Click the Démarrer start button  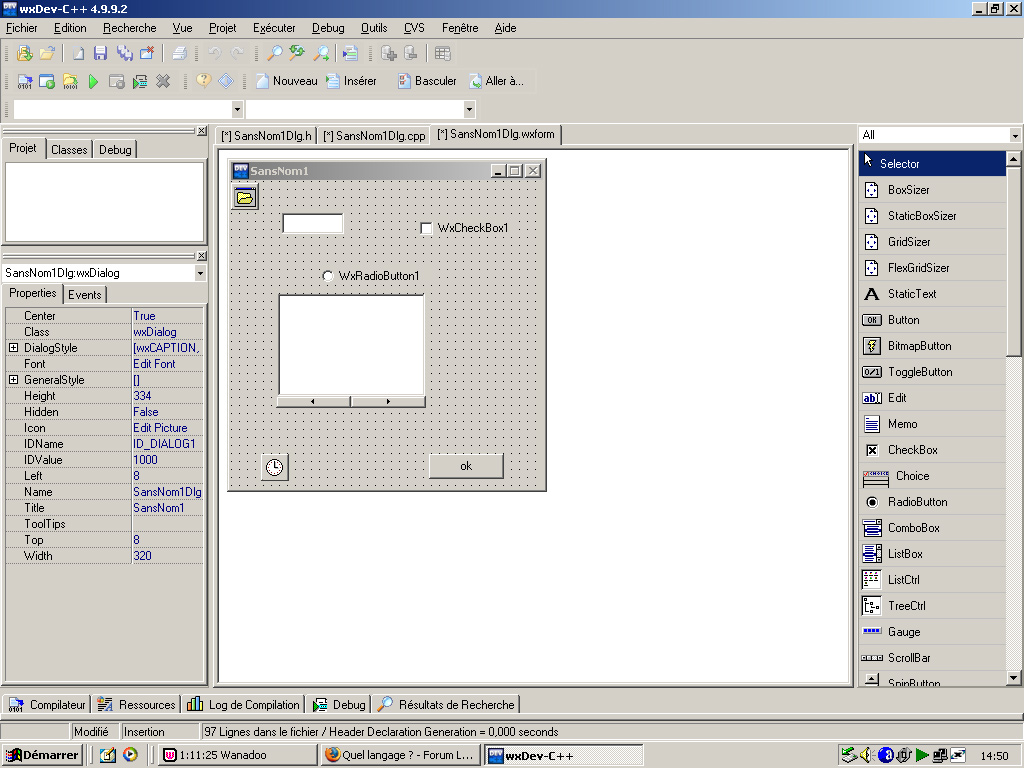tap(42, 755)
